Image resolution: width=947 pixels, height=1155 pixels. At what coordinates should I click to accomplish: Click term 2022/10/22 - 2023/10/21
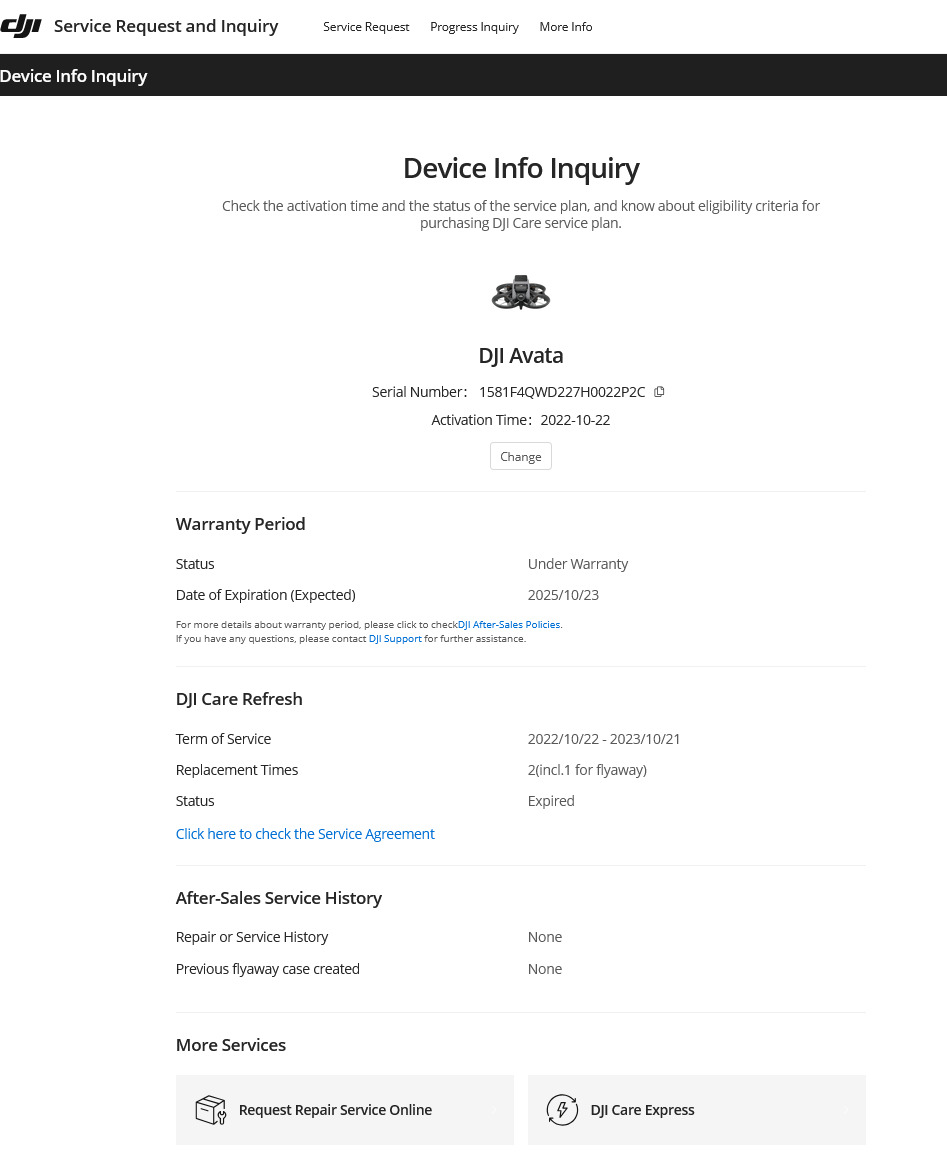[604, 739]
